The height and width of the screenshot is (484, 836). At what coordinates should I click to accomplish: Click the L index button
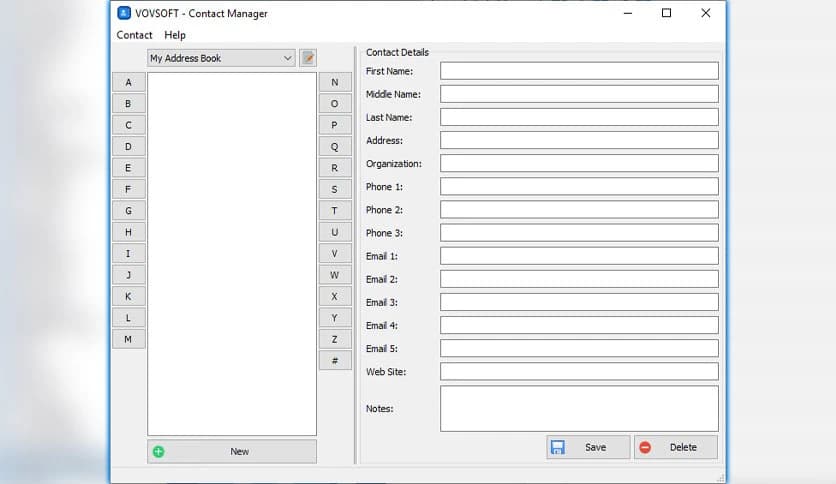128,318
